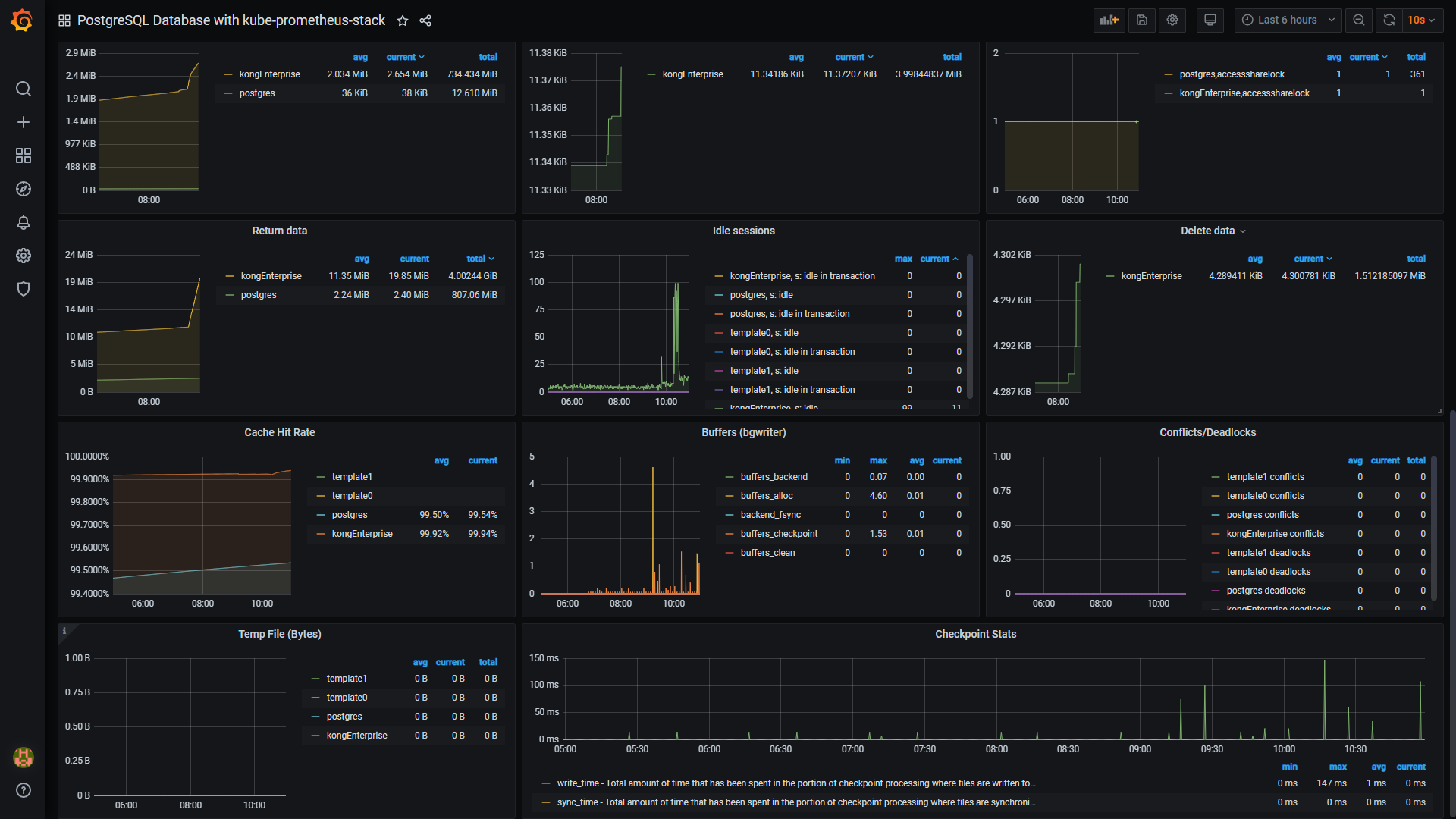Screen dimensions: 1456x819
Task: Star this dashboard as favorite
Action: 403,20
